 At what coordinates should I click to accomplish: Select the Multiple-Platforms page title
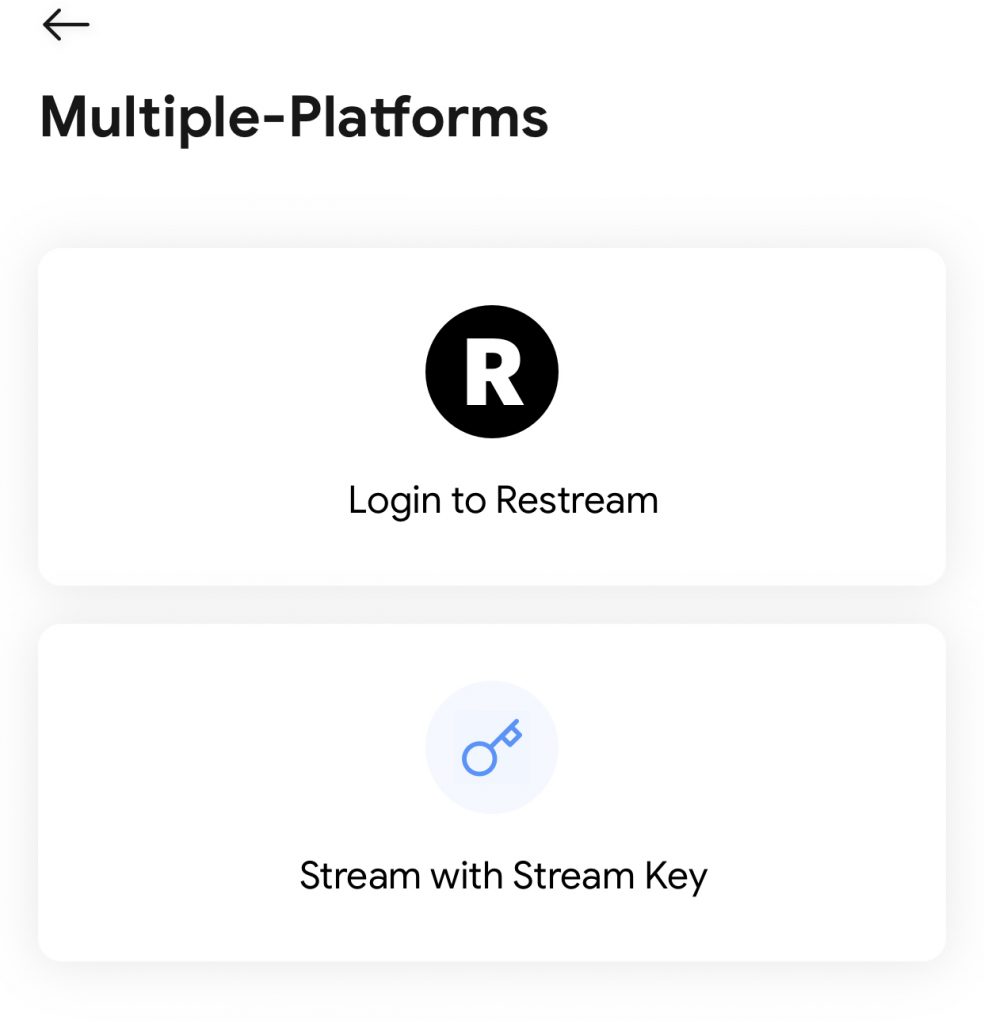click(x=294, y=118)
